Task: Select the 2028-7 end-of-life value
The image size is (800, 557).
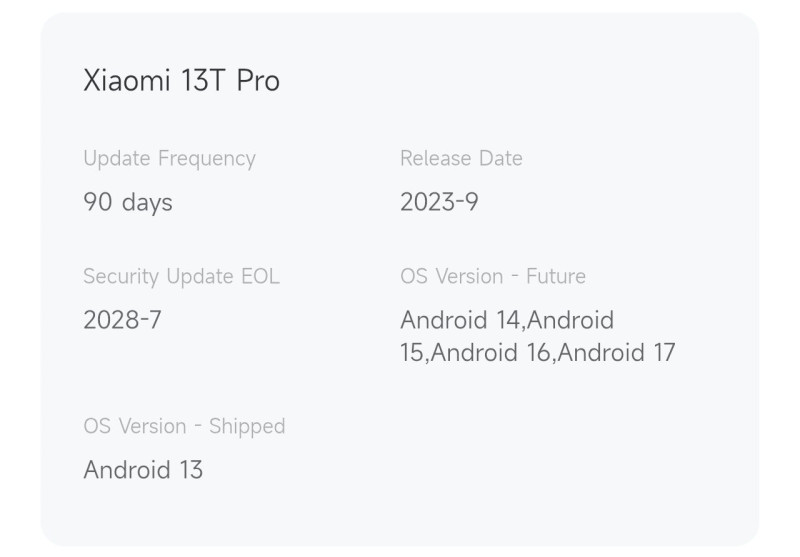Action: pos(122,320)
